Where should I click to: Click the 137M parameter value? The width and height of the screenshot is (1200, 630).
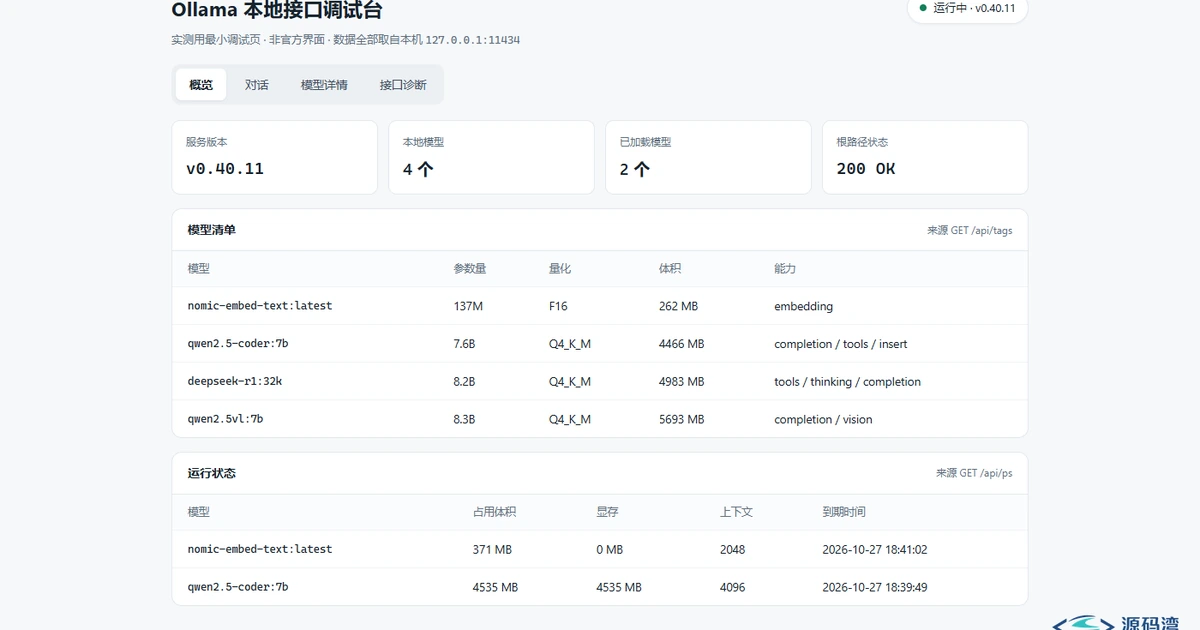click(468, 306)
